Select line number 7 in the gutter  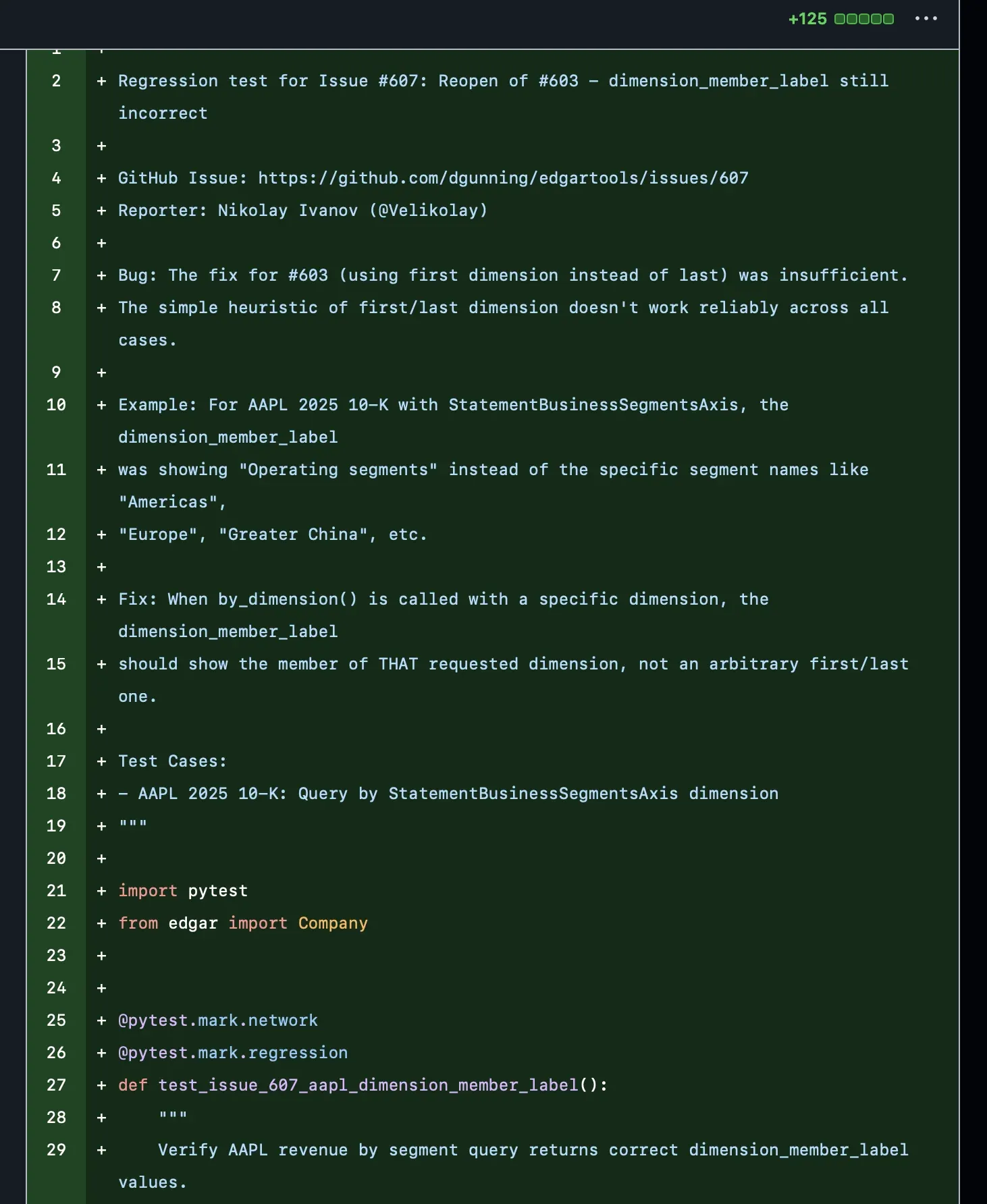click(56, 275)
